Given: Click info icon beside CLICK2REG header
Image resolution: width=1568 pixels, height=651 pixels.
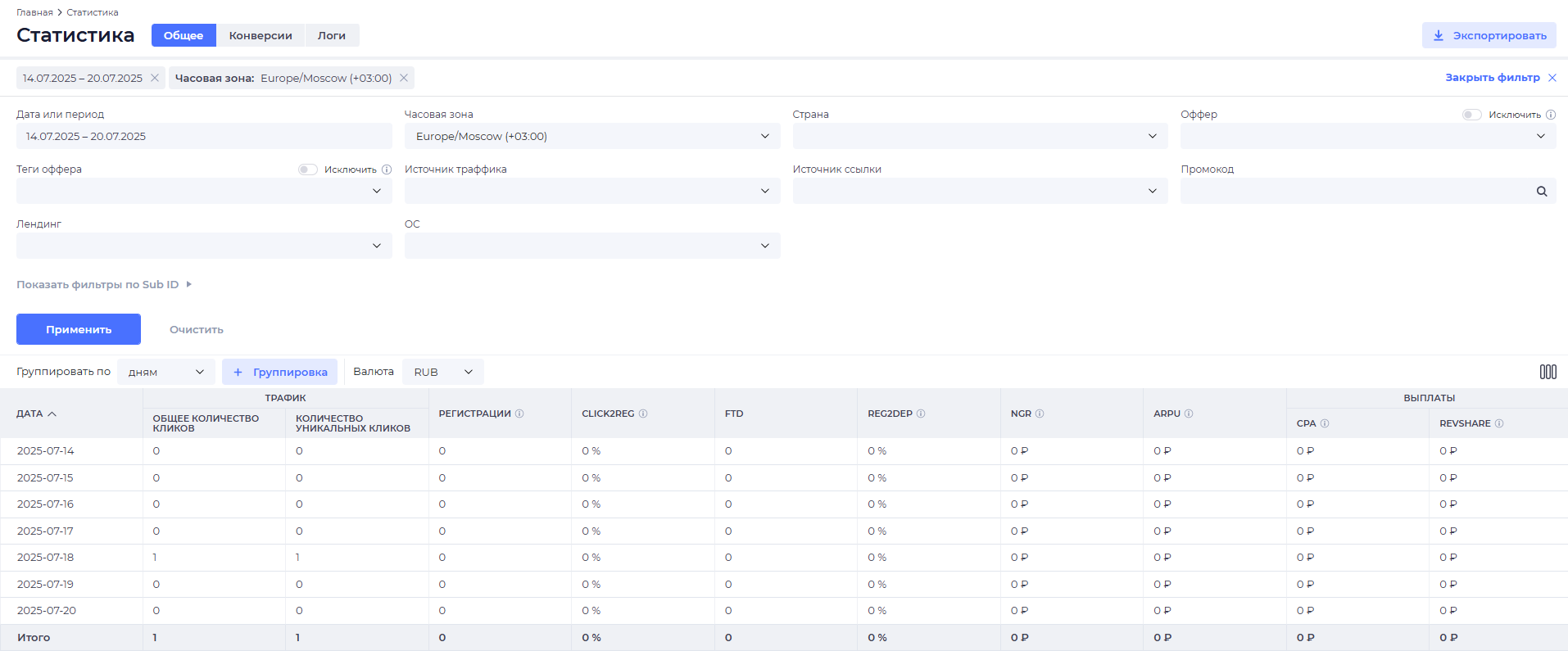Looking at the screenshot, I should click(643, 414).
